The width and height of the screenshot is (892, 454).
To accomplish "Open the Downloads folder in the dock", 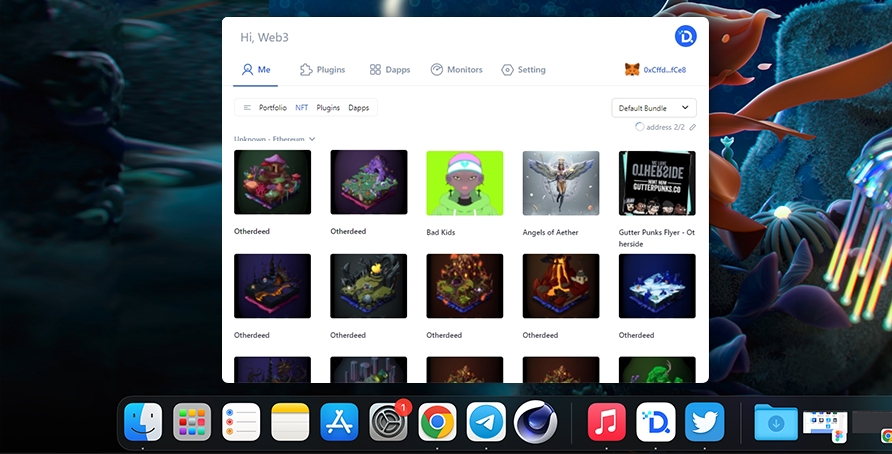I will 775,422.
